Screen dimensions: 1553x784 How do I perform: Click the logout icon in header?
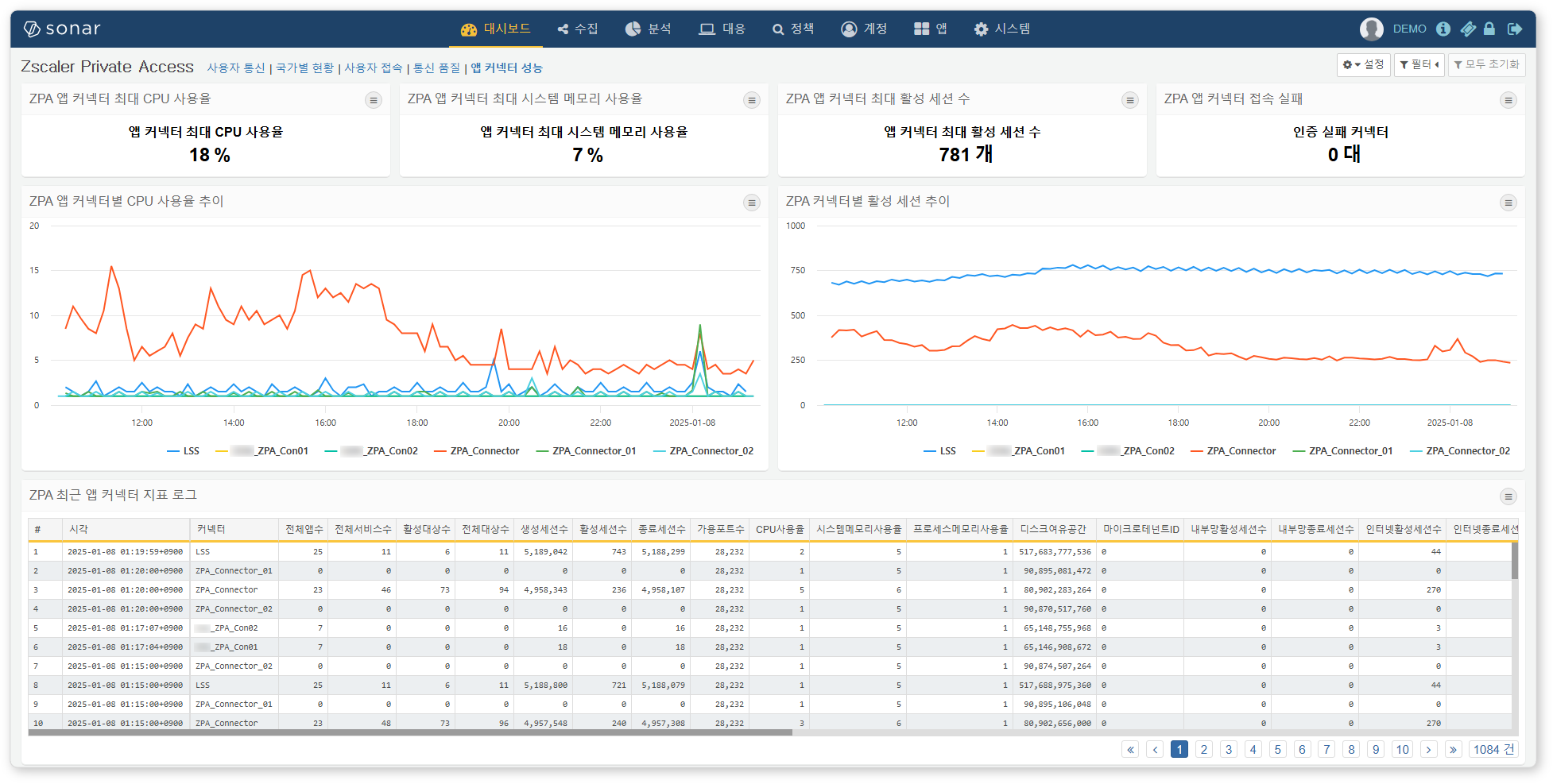[1515, 29]
